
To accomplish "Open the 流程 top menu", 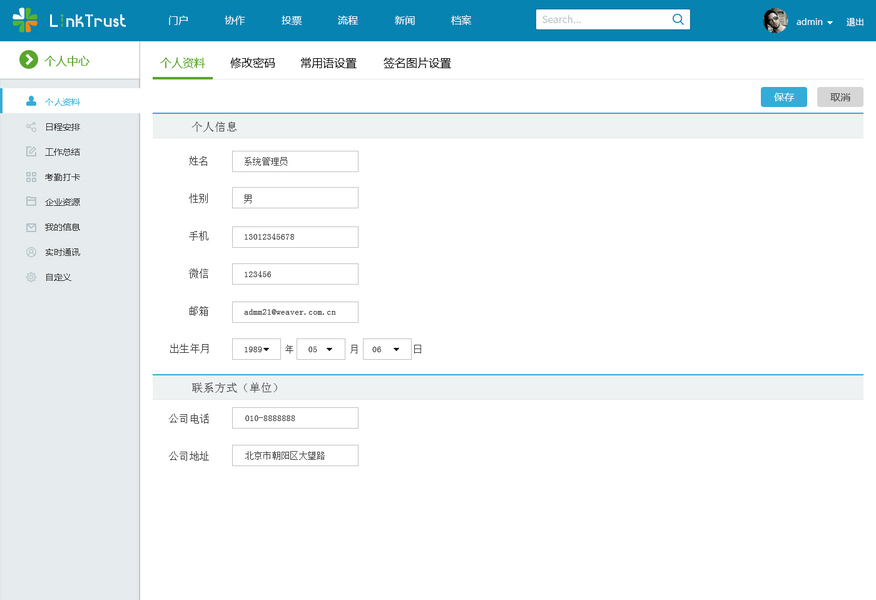I will pos(348,20).
